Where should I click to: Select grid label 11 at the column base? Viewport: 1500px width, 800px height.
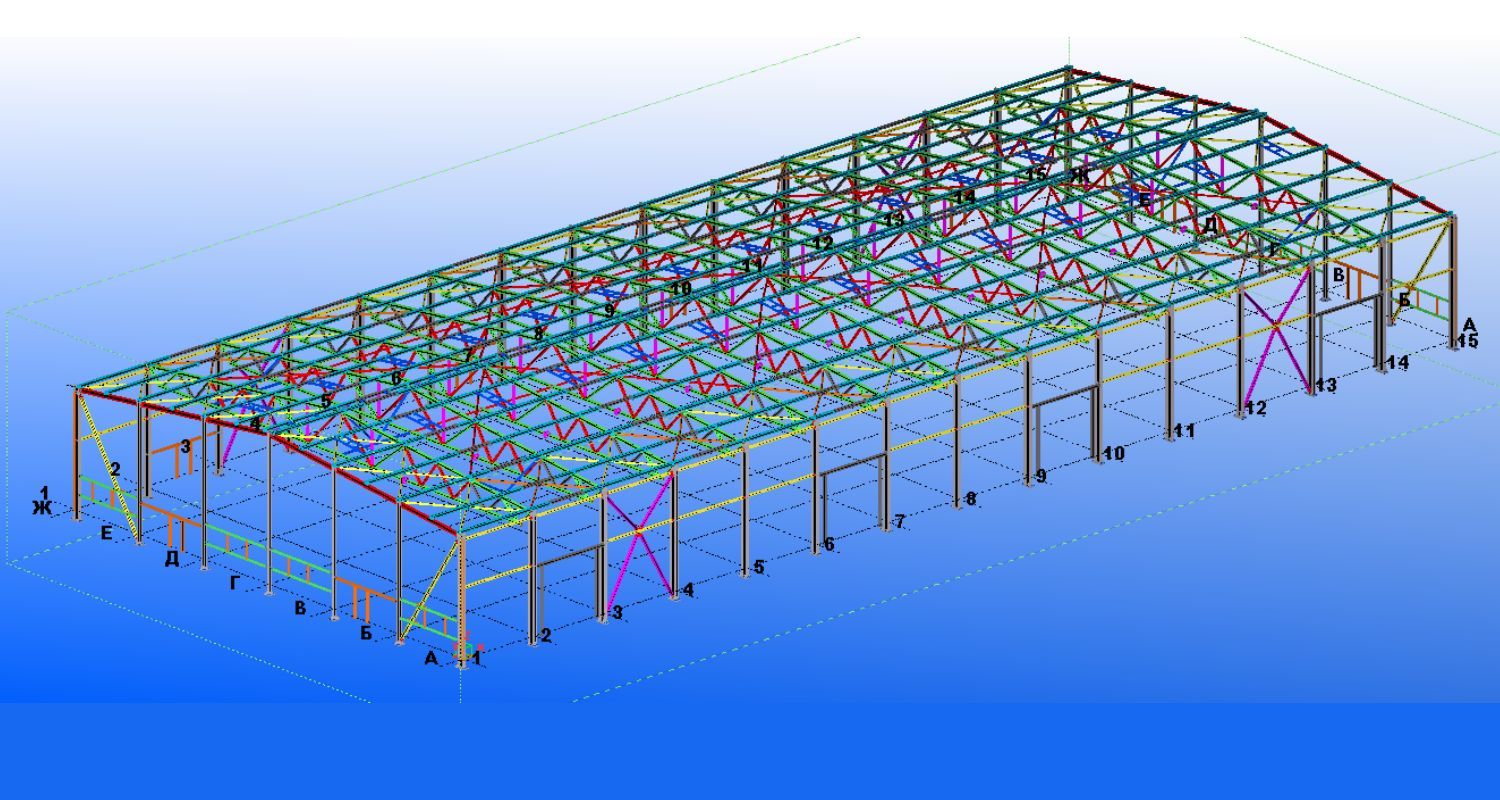pyautogui.click(x=1185, y=431)
